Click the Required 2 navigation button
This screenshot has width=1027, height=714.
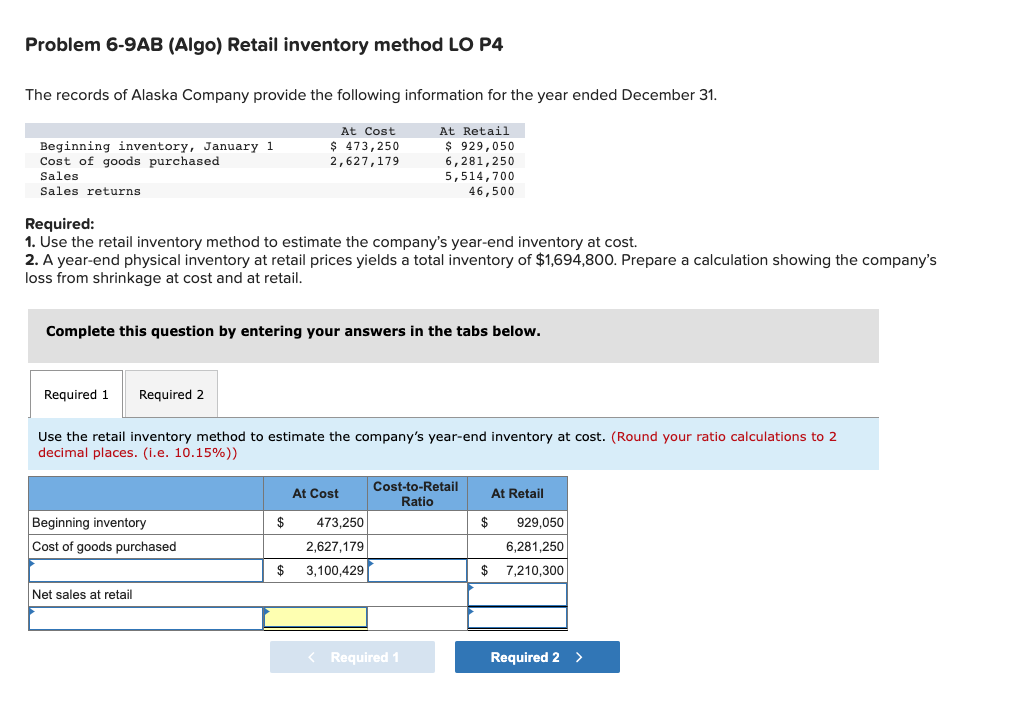pyautogui.click(x=537, y=657)
